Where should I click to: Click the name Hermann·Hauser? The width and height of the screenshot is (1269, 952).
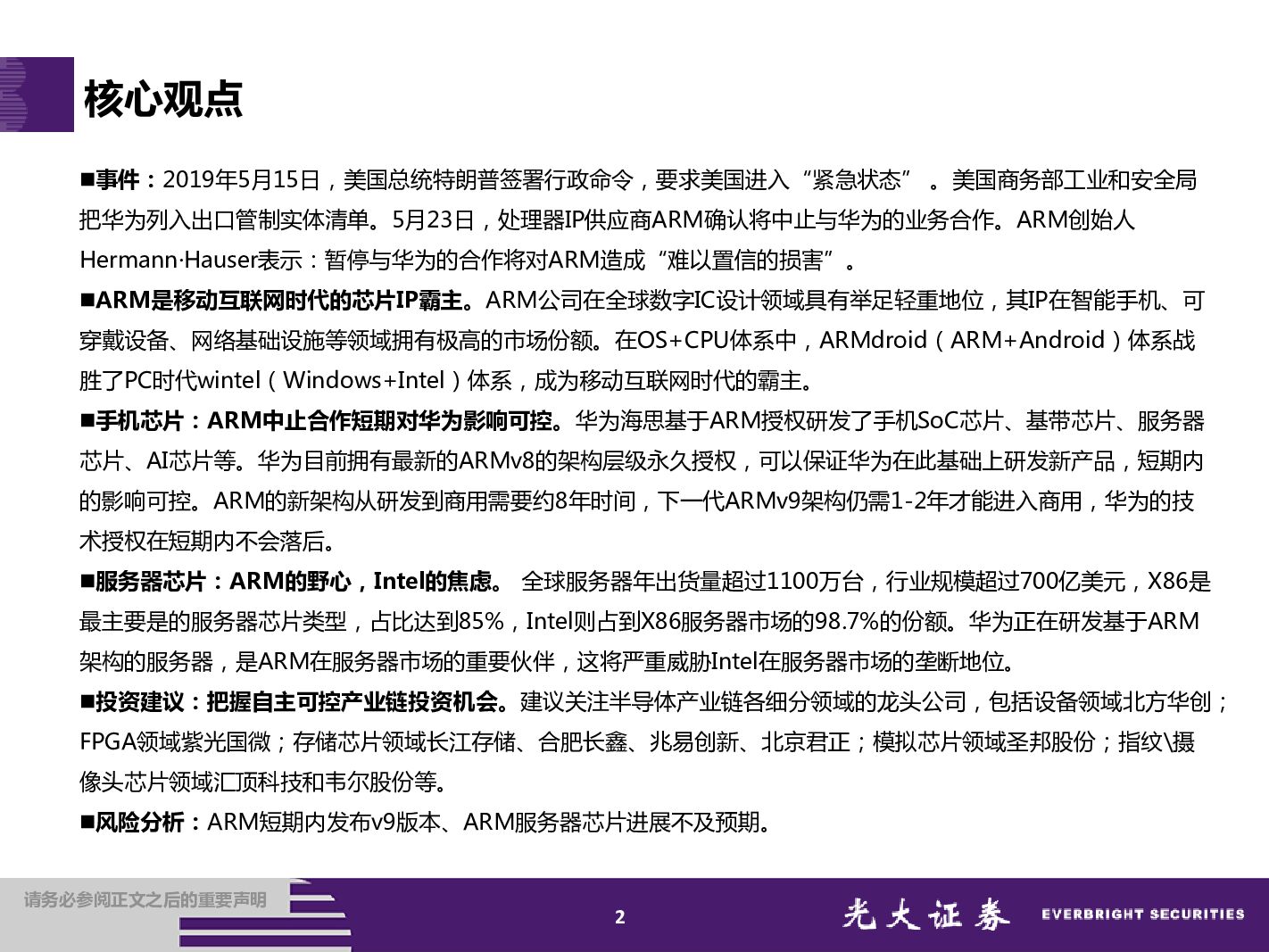tap(168, 261)
